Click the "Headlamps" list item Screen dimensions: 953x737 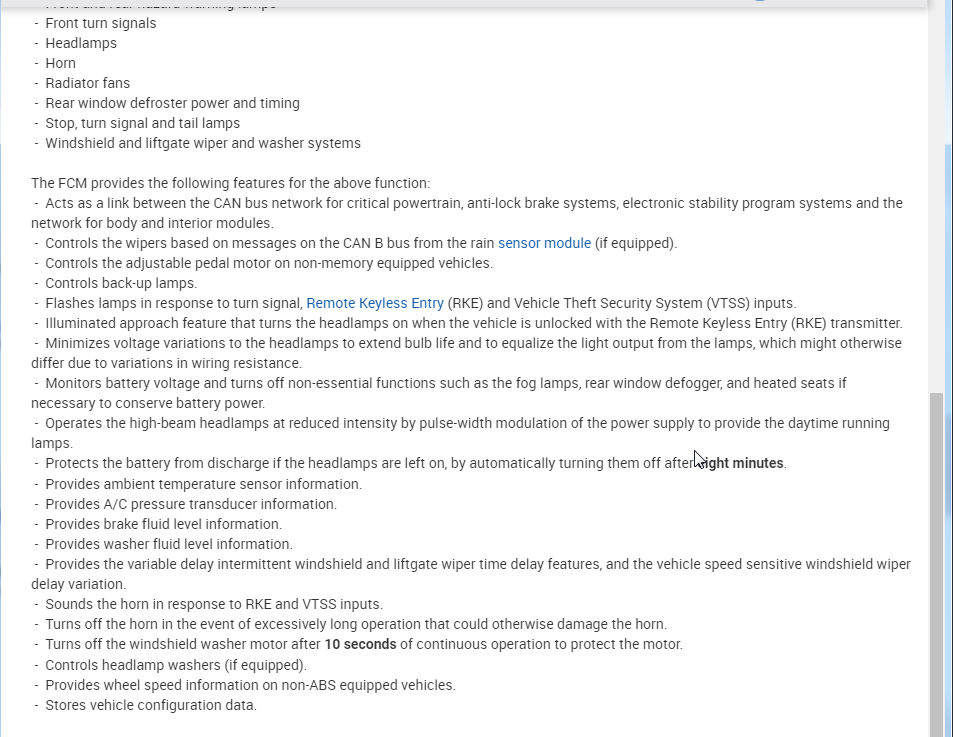coord(81,43)
